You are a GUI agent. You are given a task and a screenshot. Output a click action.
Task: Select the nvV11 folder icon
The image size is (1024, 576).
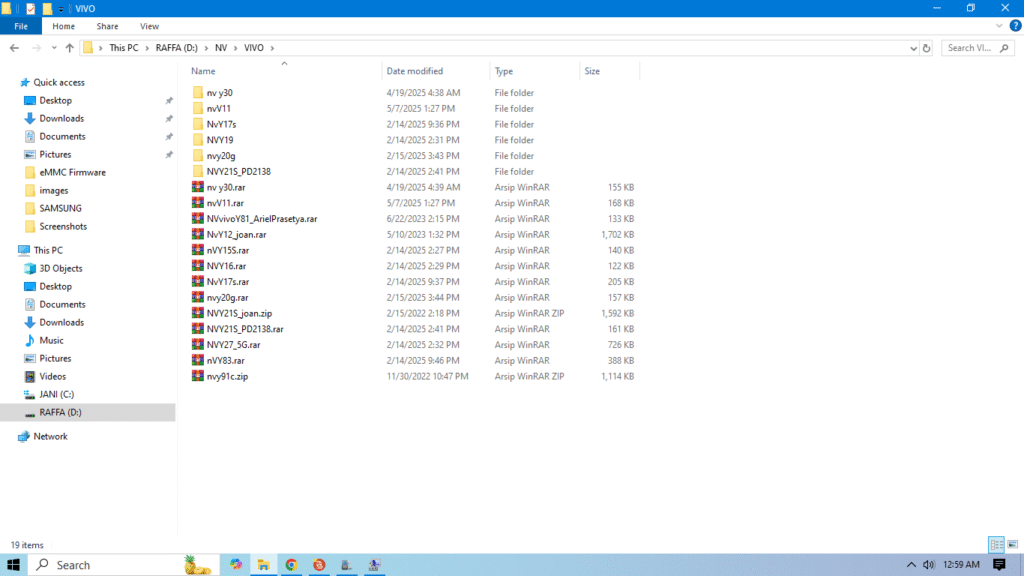[198, 108]
